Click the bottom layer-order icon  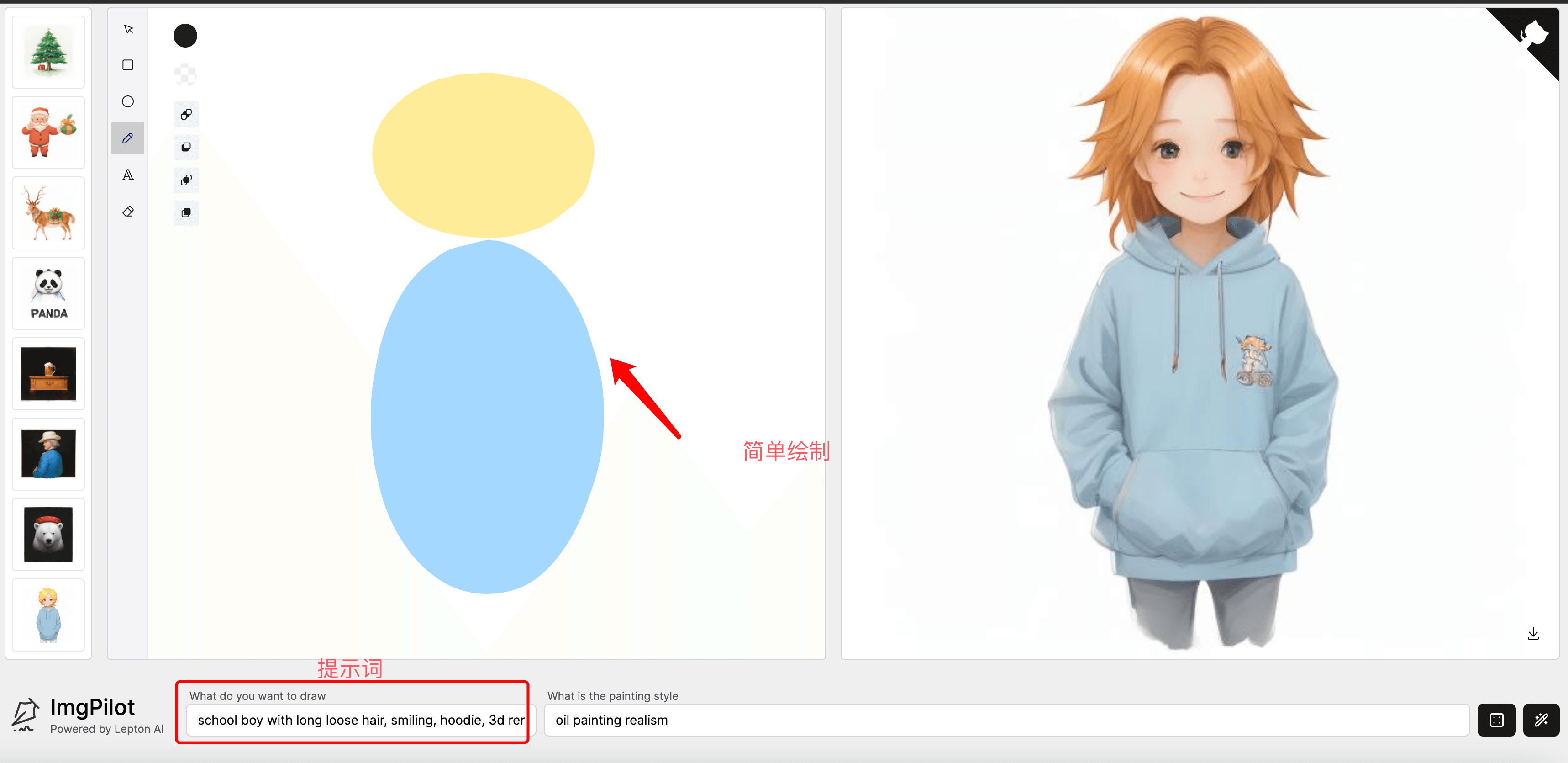(186, 212)
